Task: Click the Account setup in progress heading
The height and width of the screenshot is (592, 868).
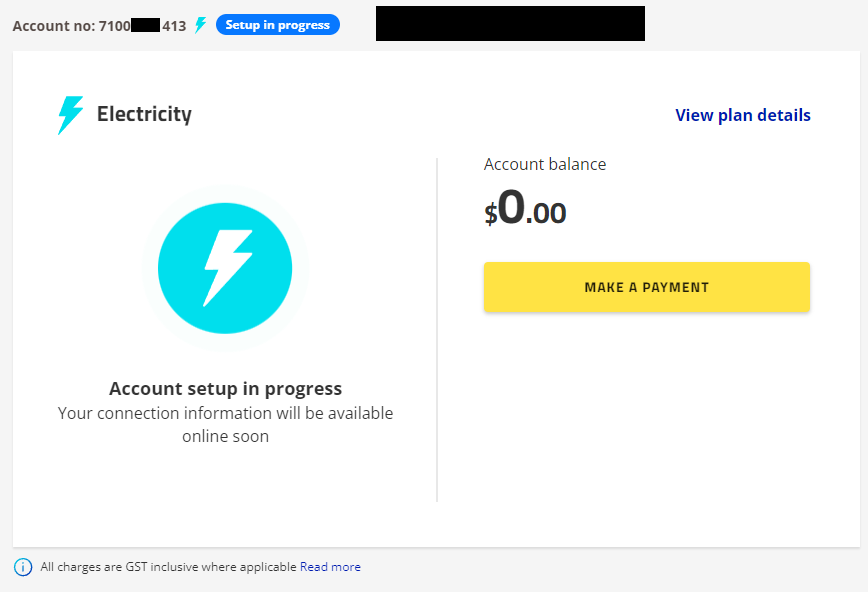Action: coord(225,389)
